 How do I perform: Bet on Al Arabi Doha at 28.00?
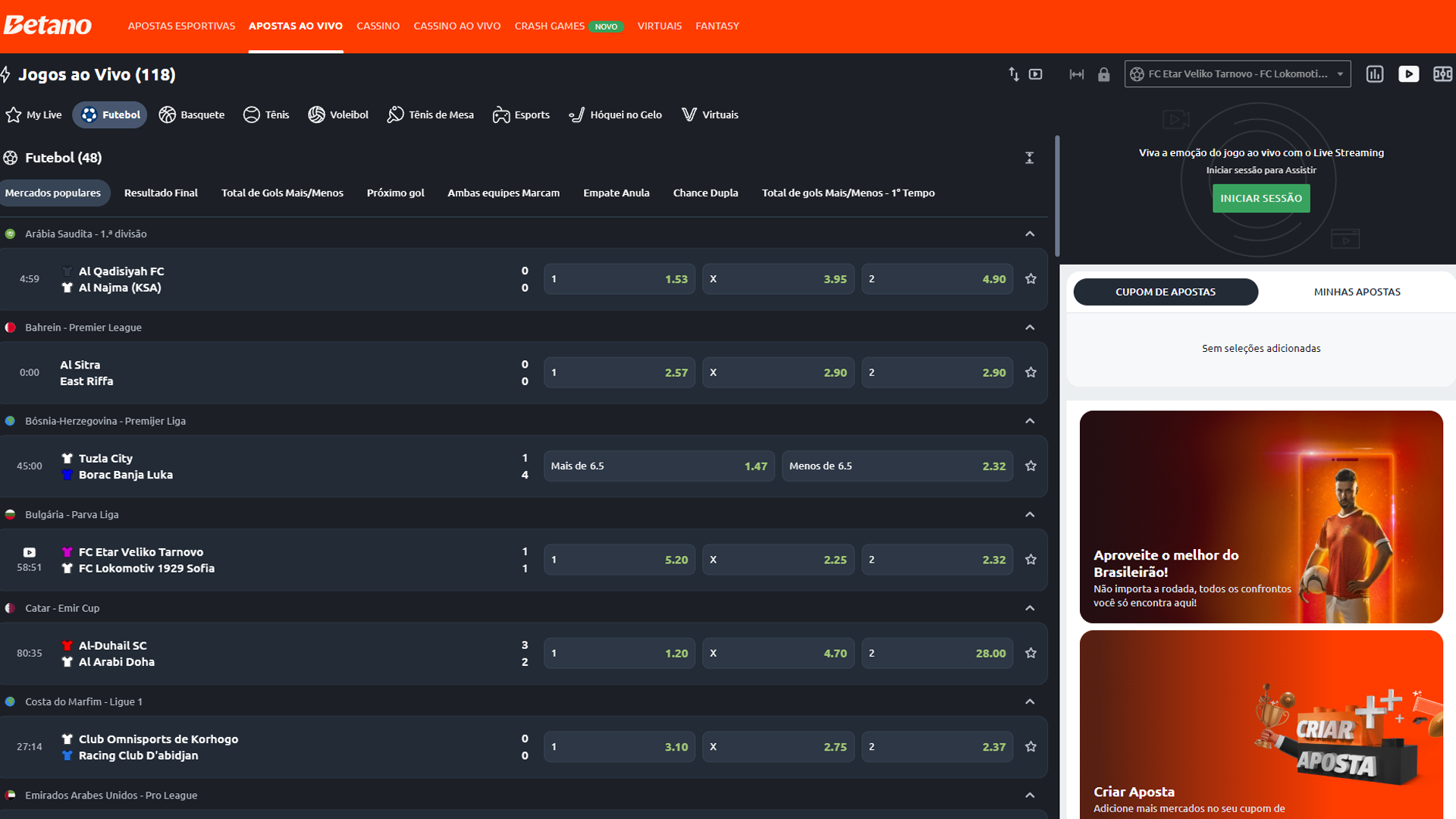pyautogui.click(x=937, y=654)
